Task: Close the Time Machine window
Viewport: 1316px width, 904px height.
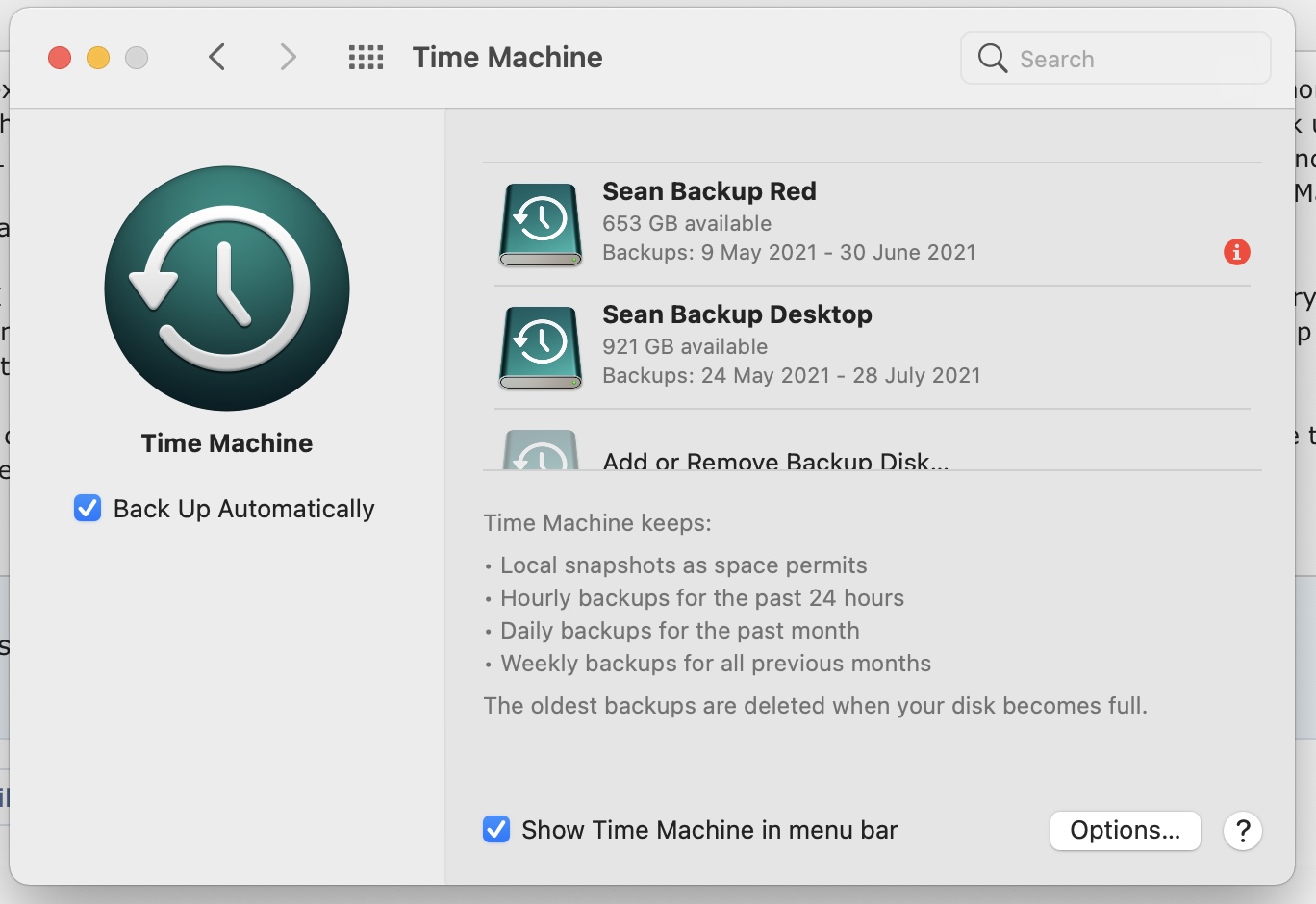Action: (x=60, y=58)
